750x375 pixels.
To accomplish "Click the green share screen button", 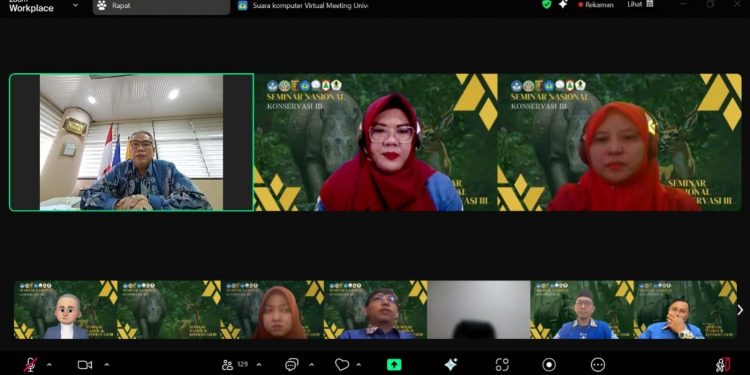I will (x=394, y=364).
